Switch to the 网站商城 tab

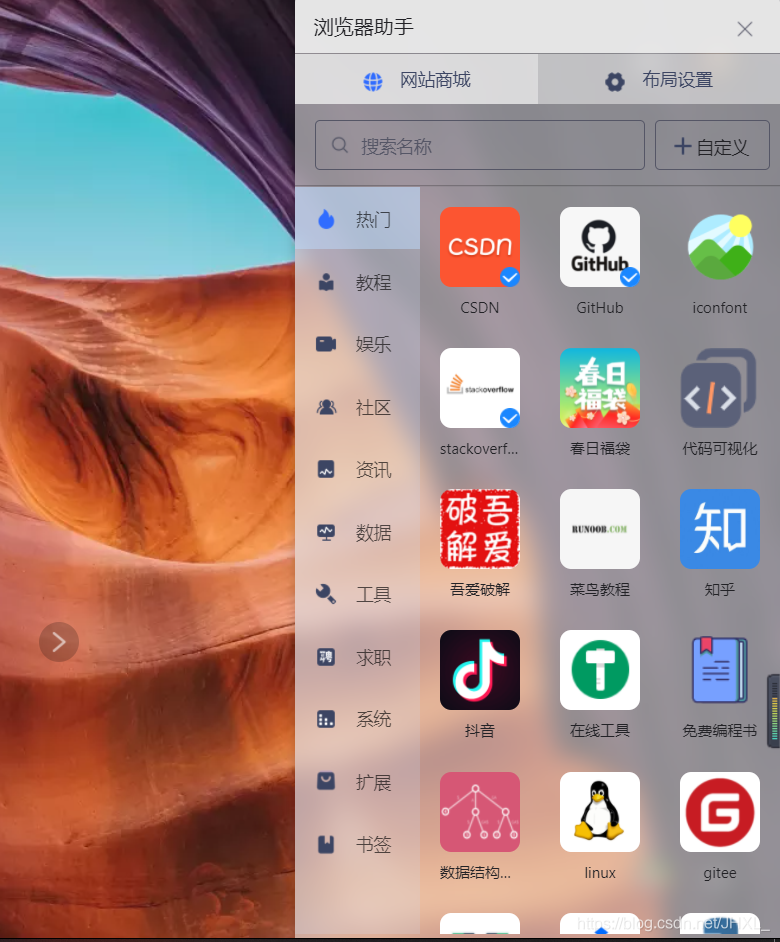pyautogui.click(x=416, y=79)
